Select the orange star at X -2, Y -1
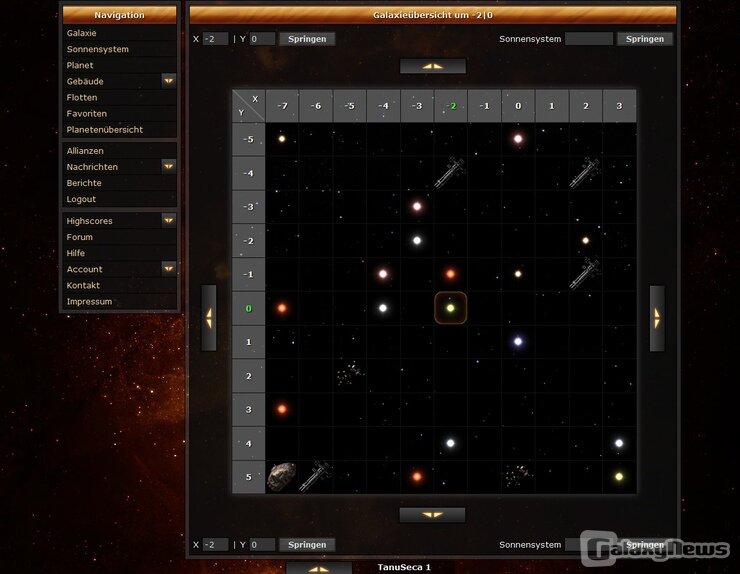 (x=450, y=274)
